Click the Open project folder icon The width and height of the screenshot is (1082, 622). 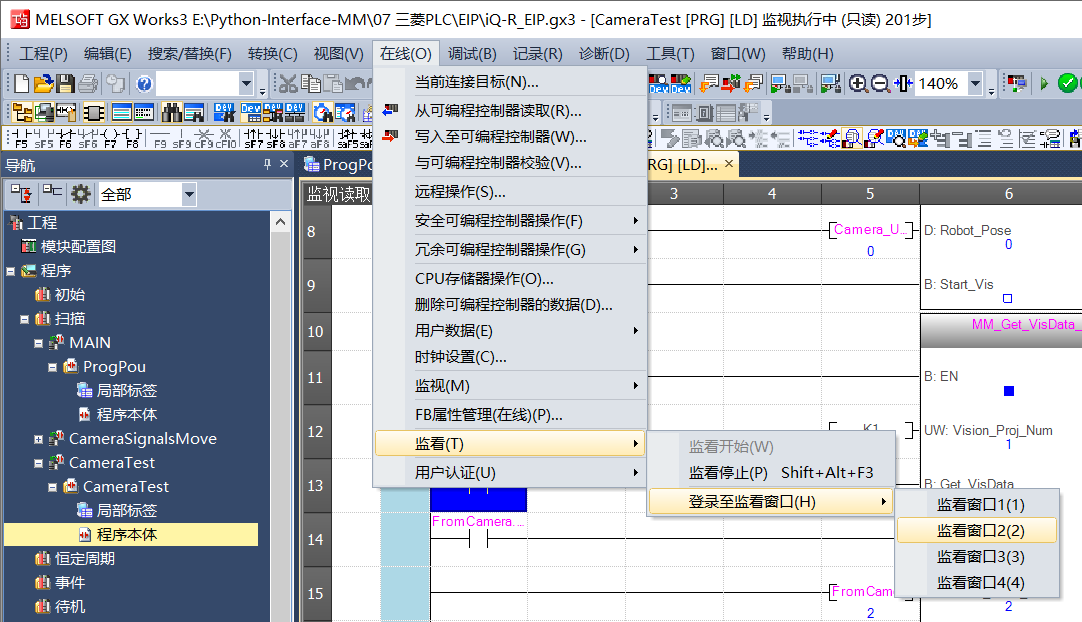click(43, 84)
